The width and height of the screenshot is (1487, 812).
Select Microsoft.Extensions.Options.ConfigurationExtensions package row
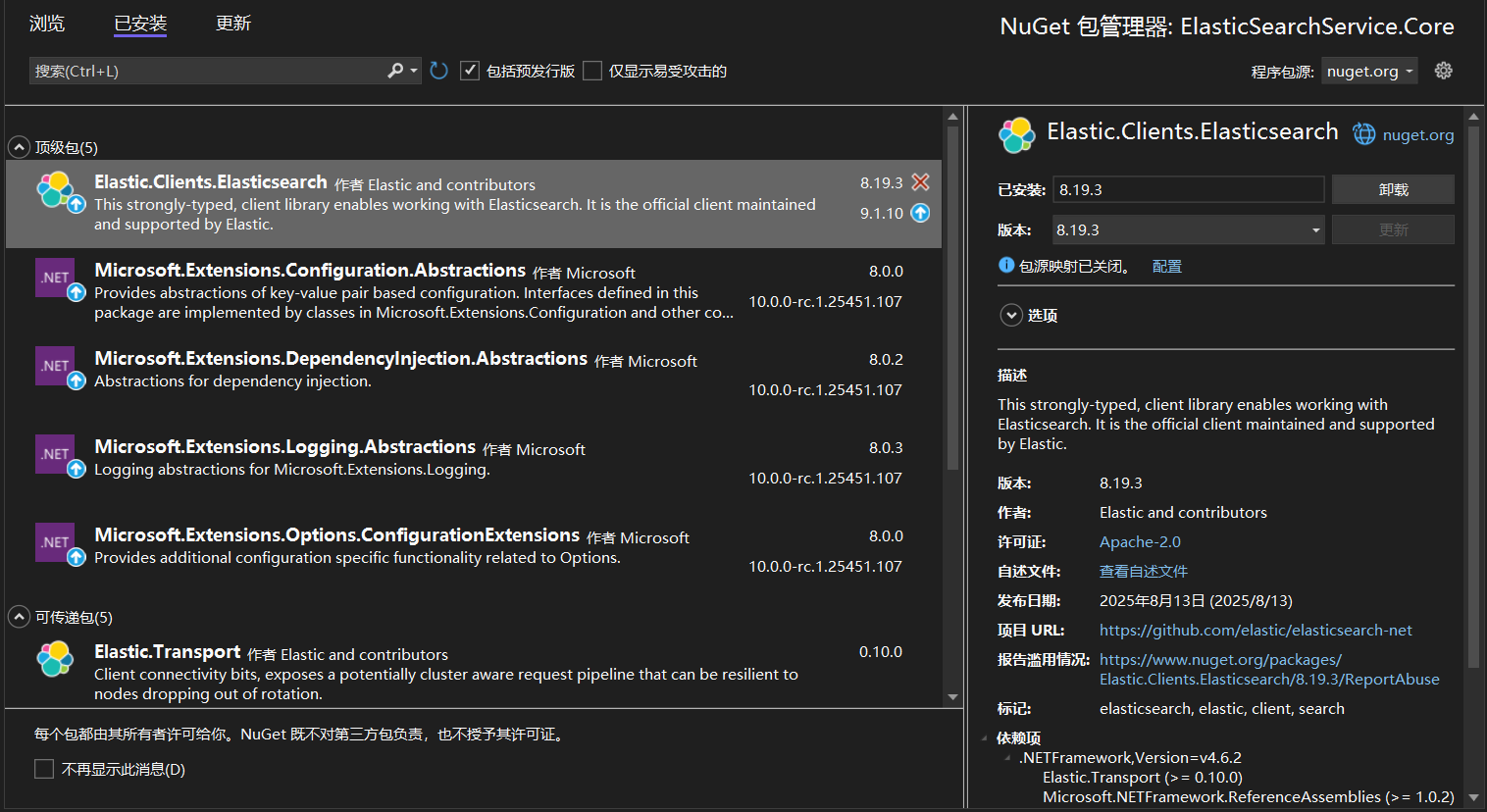[x=474, y=557]
